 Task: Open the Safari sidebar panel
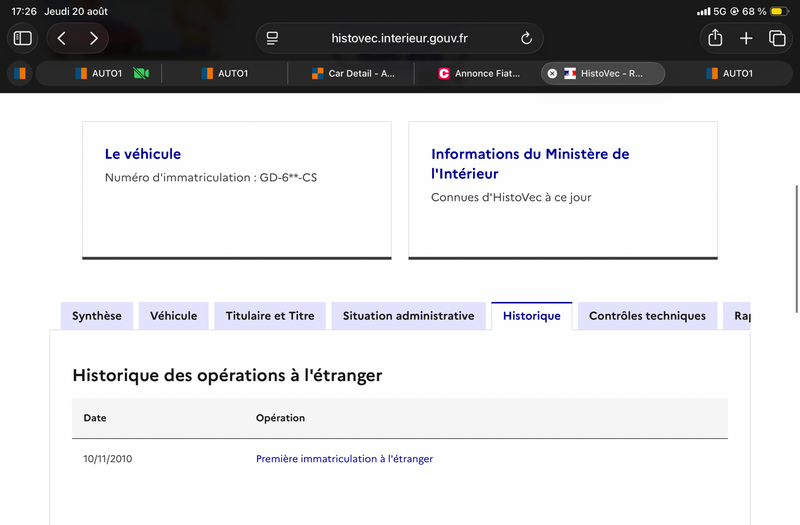22,38
